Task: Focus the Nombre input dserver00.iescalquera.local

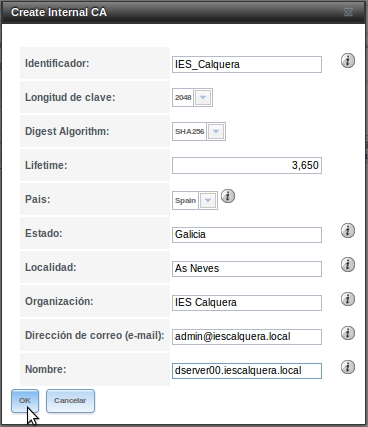Action: click(x=247, y=371)
